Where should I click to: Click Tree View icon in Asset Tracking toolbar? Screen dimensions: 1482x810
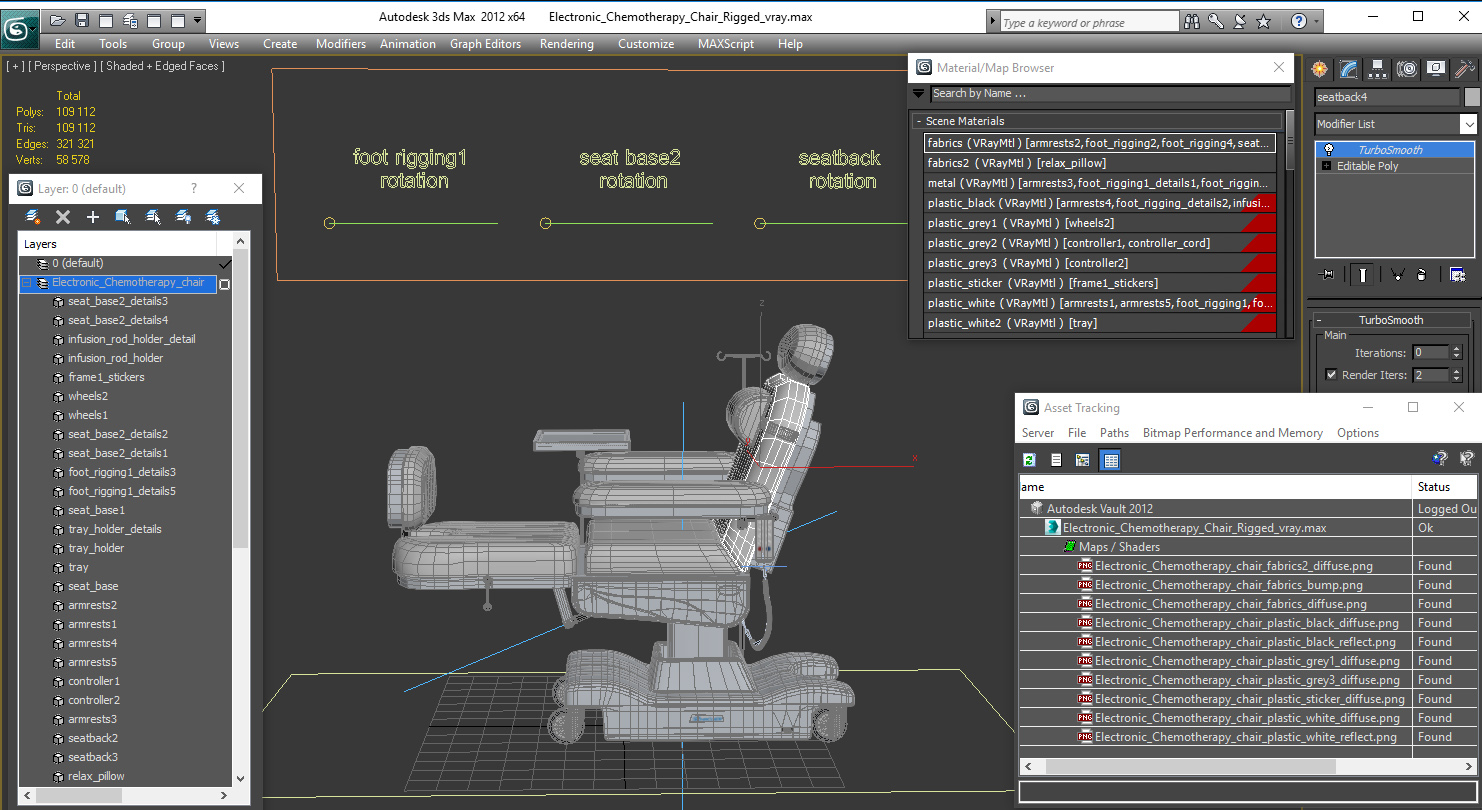coord(1082,460)
